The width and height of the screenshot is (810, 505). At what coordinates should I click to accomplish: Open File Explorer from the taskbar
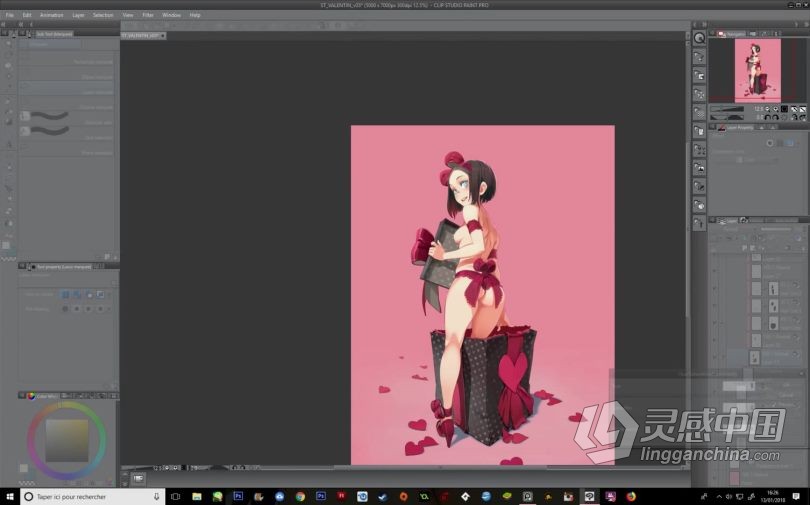pyautogui.click(x=196, y=496)
